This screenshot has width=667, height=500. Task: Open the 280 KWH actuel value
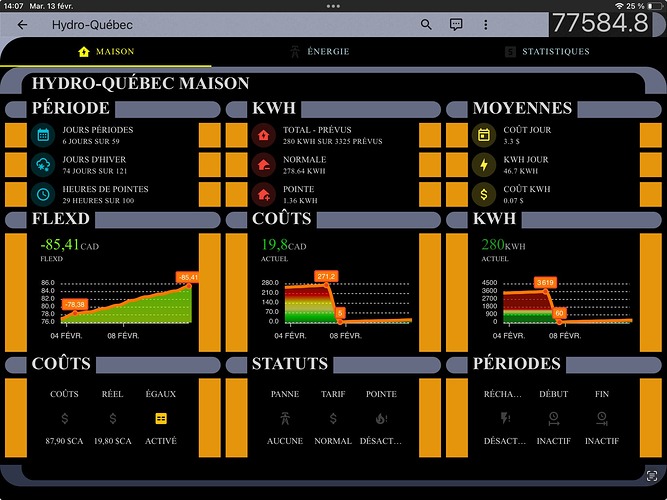click(x=503, y=245)
